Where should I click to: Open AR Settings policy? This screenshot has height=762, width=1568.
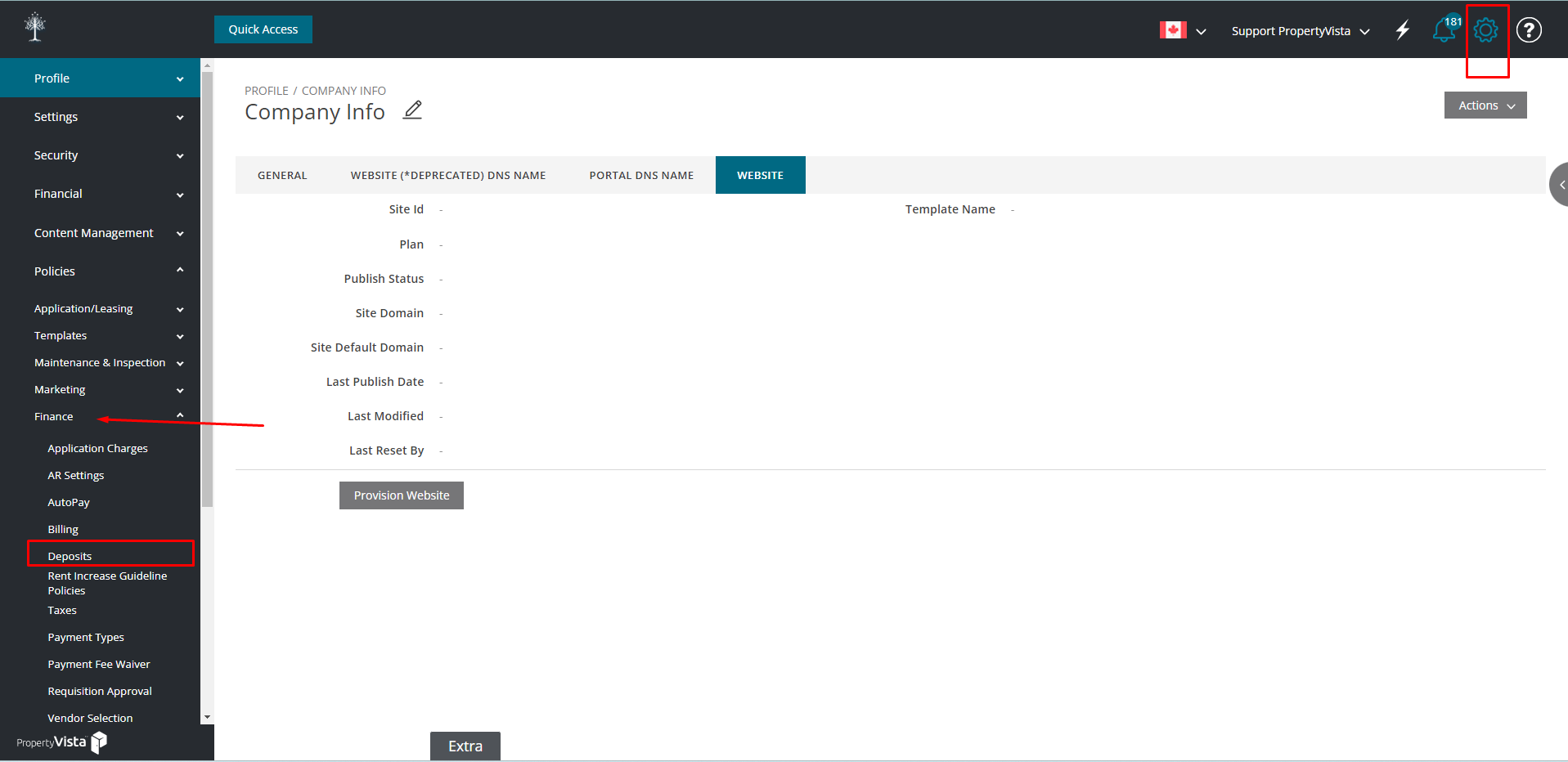point(75,476)
